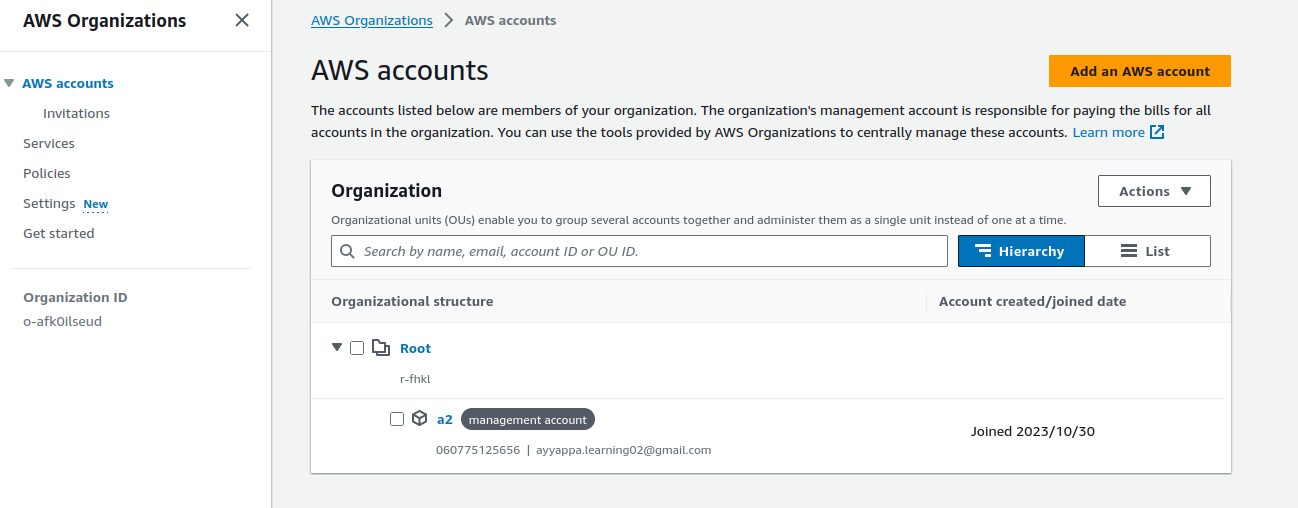The width and height of the screenshot is (1298, 508).
Task: Open Settings in the sidebar
Action: pos(50,204)
